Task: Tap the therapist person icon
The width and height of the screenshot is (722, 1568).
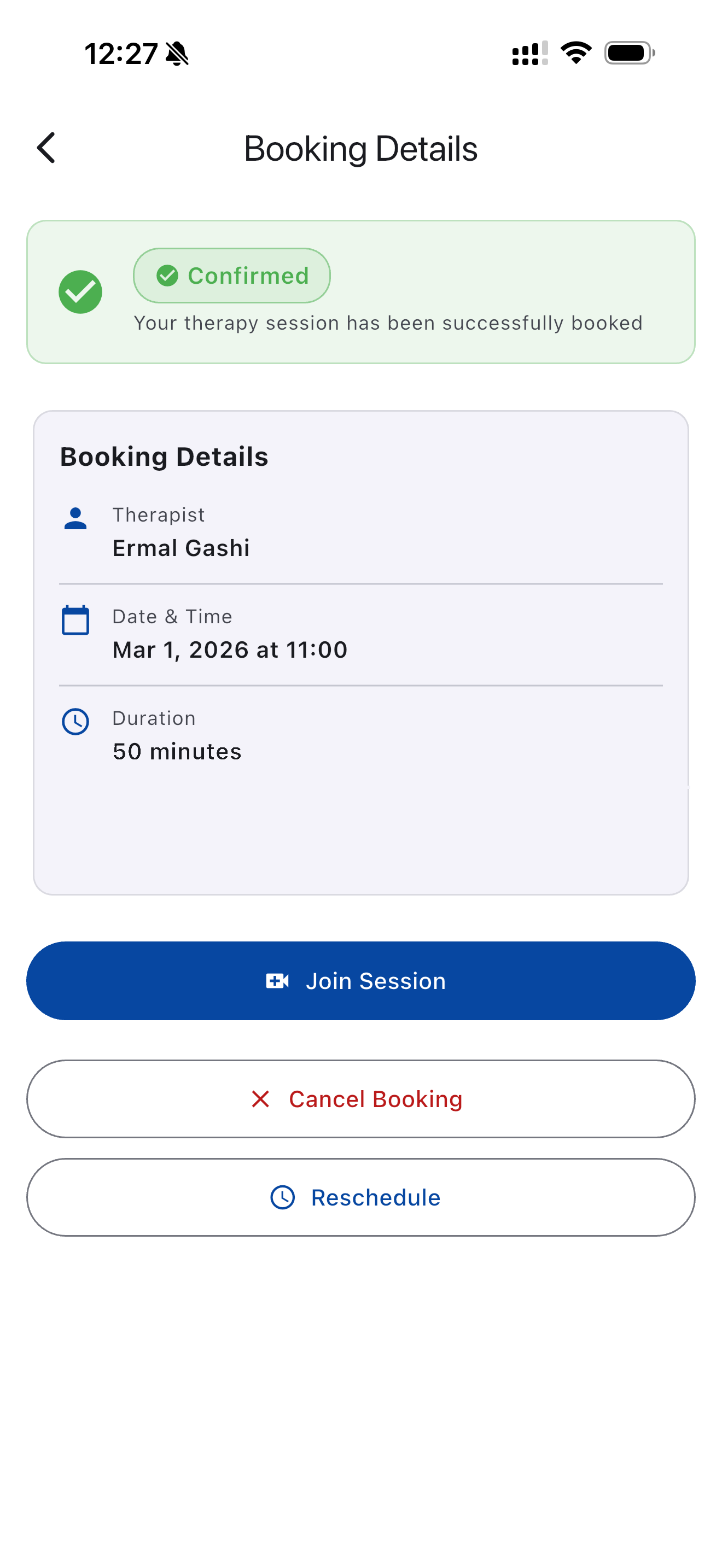Action: pos(75,519)
